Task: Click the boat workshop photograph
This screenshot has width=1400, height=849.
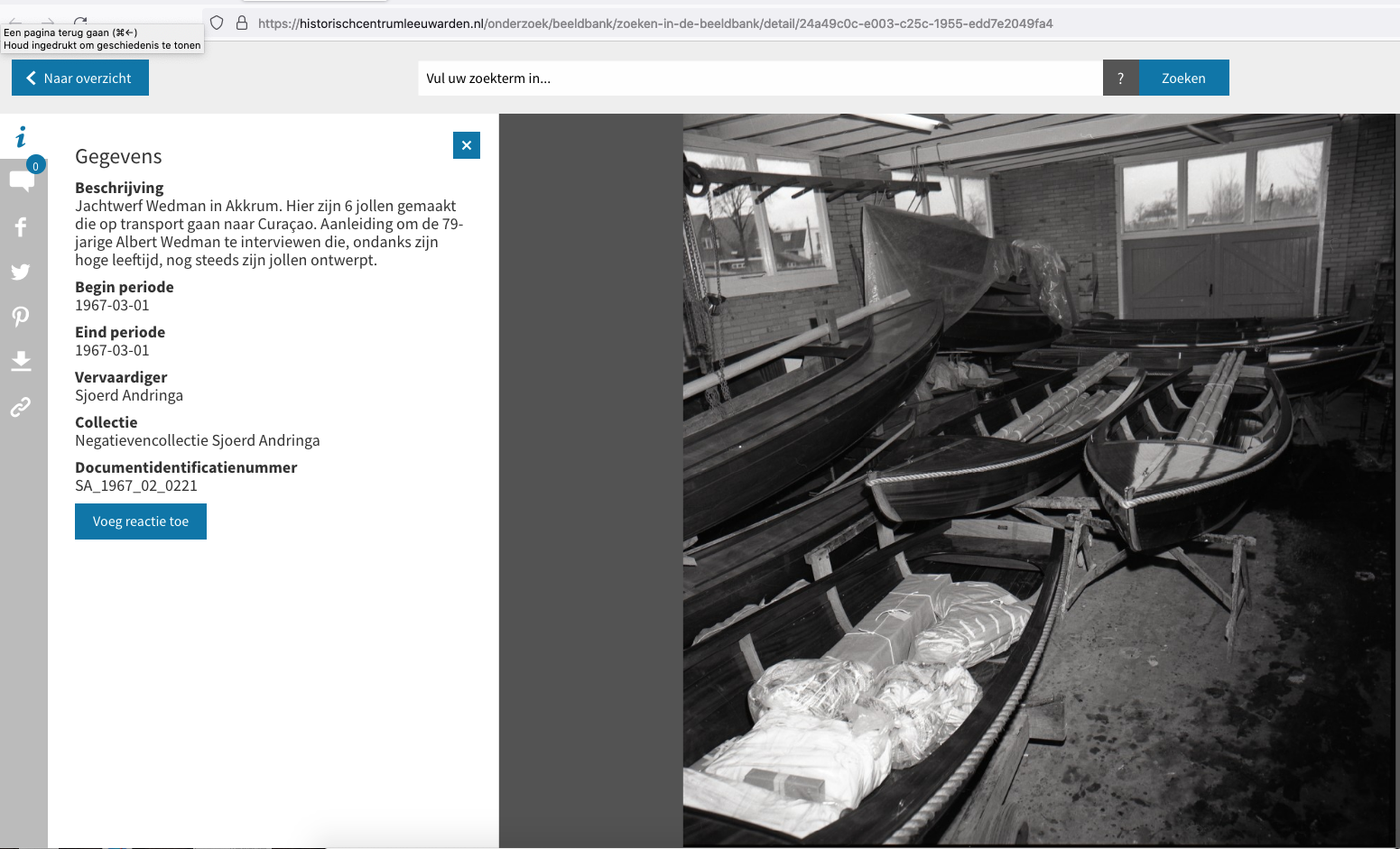Action: pyautogui.click(x=1038, y=478)
